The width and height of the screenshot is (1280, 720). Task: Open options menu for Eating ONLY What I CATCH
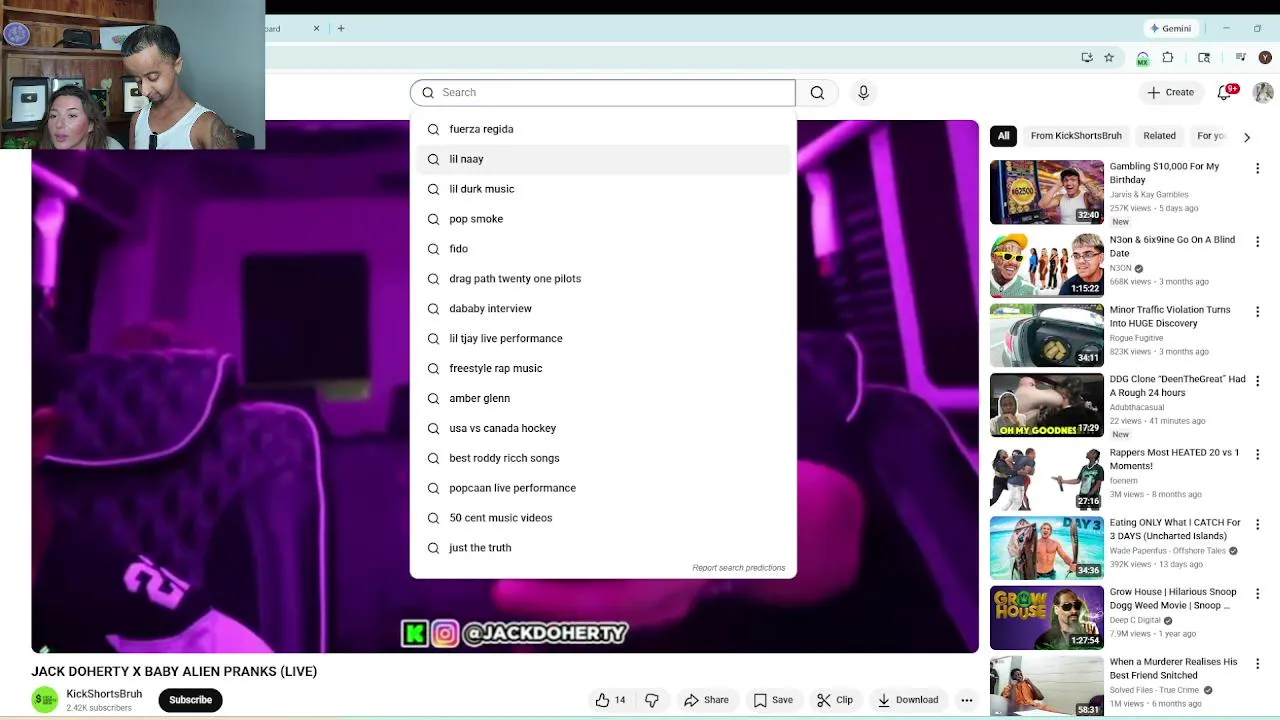click(1258, 524)
